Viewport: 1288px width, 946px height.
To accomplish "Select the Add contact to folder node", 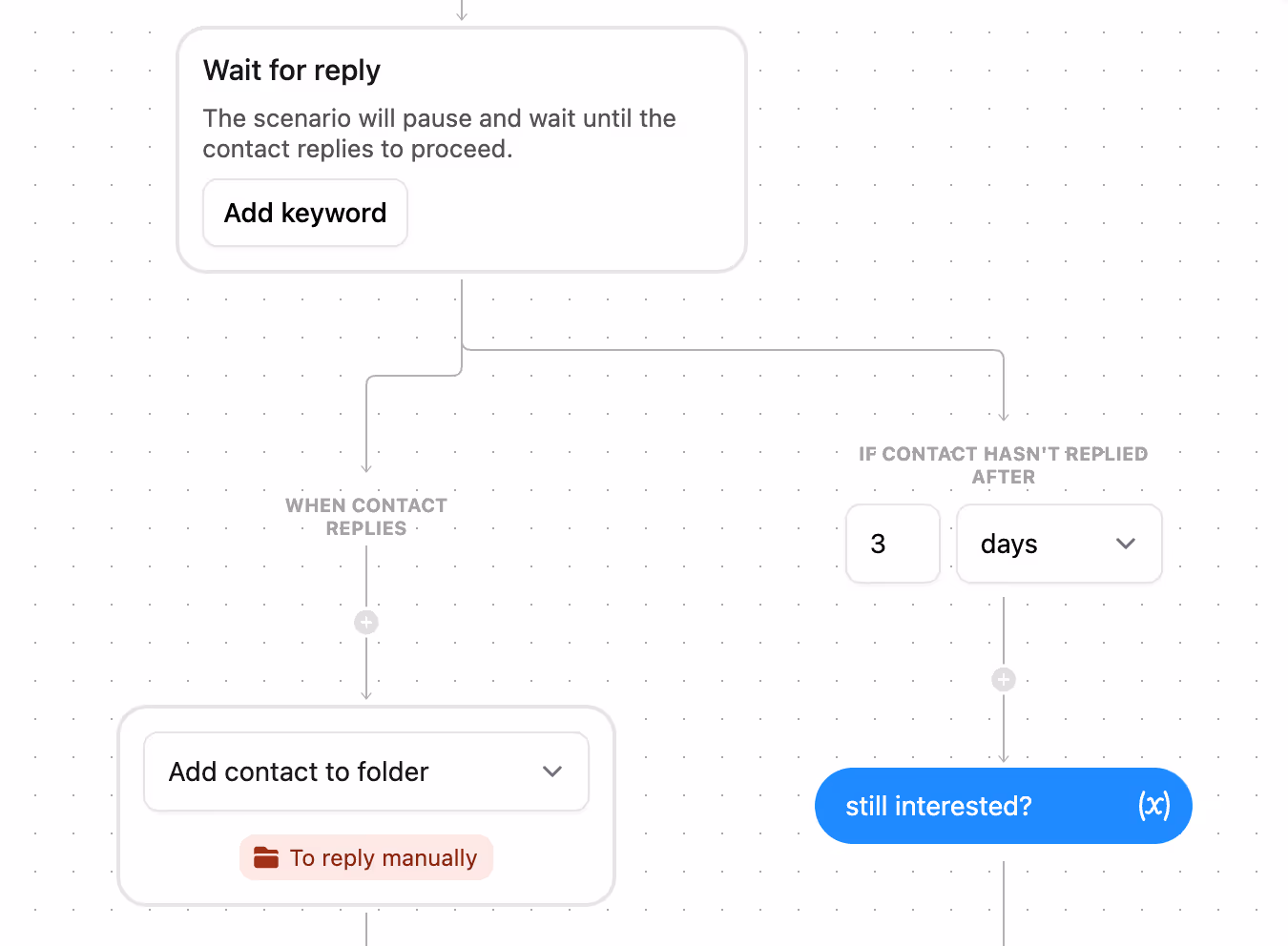I will coord(366,806).
